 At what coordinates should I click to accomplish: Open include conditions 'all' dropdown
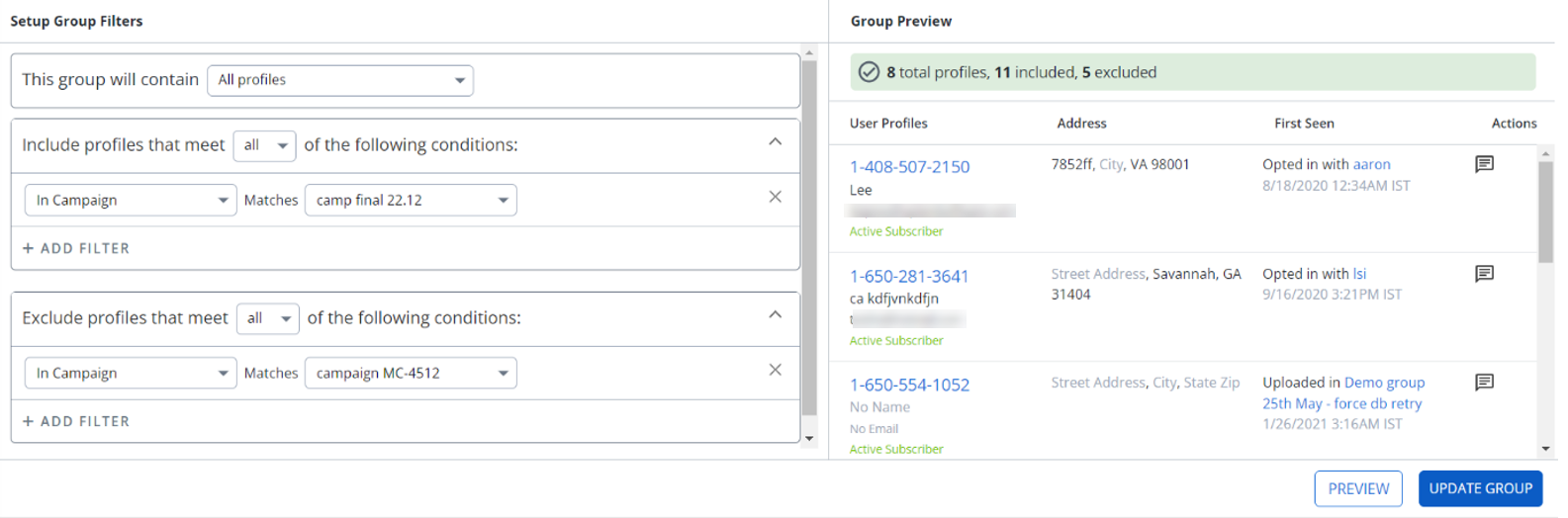(264, 145)
